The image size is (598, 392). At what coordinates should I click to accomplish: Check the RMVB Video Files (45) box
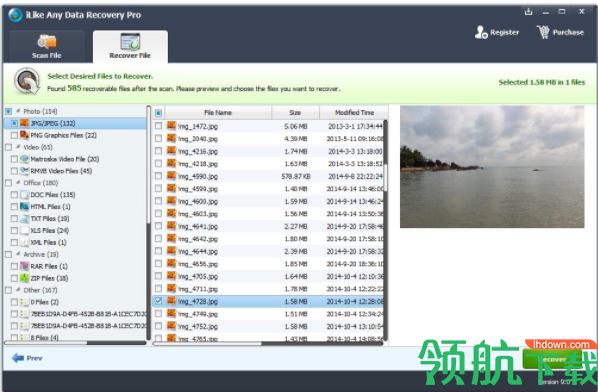14,171
